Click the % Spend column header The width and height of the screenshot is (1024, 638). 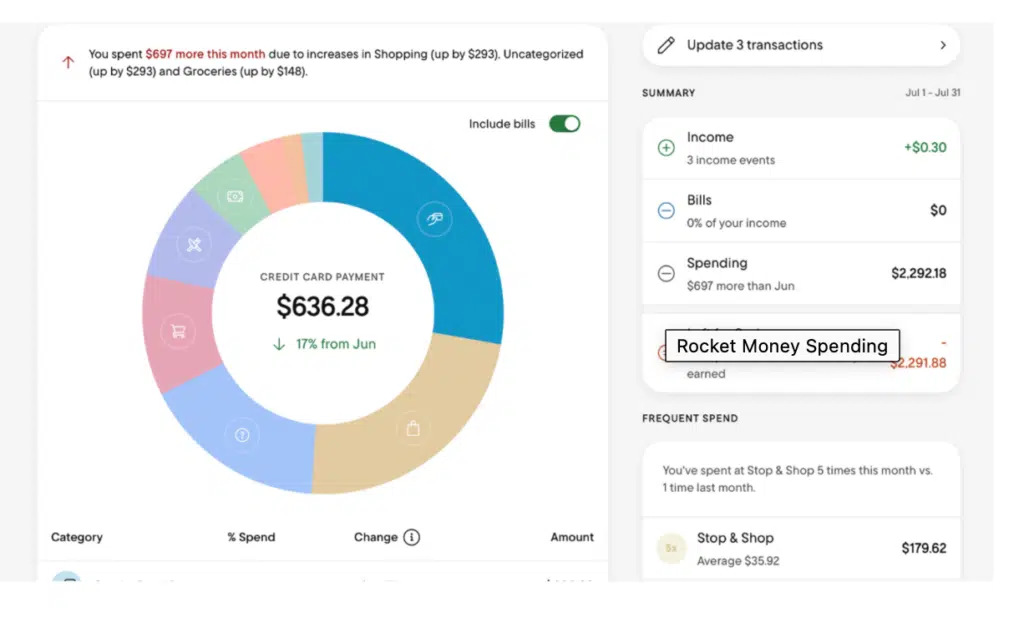pos(251,537)
